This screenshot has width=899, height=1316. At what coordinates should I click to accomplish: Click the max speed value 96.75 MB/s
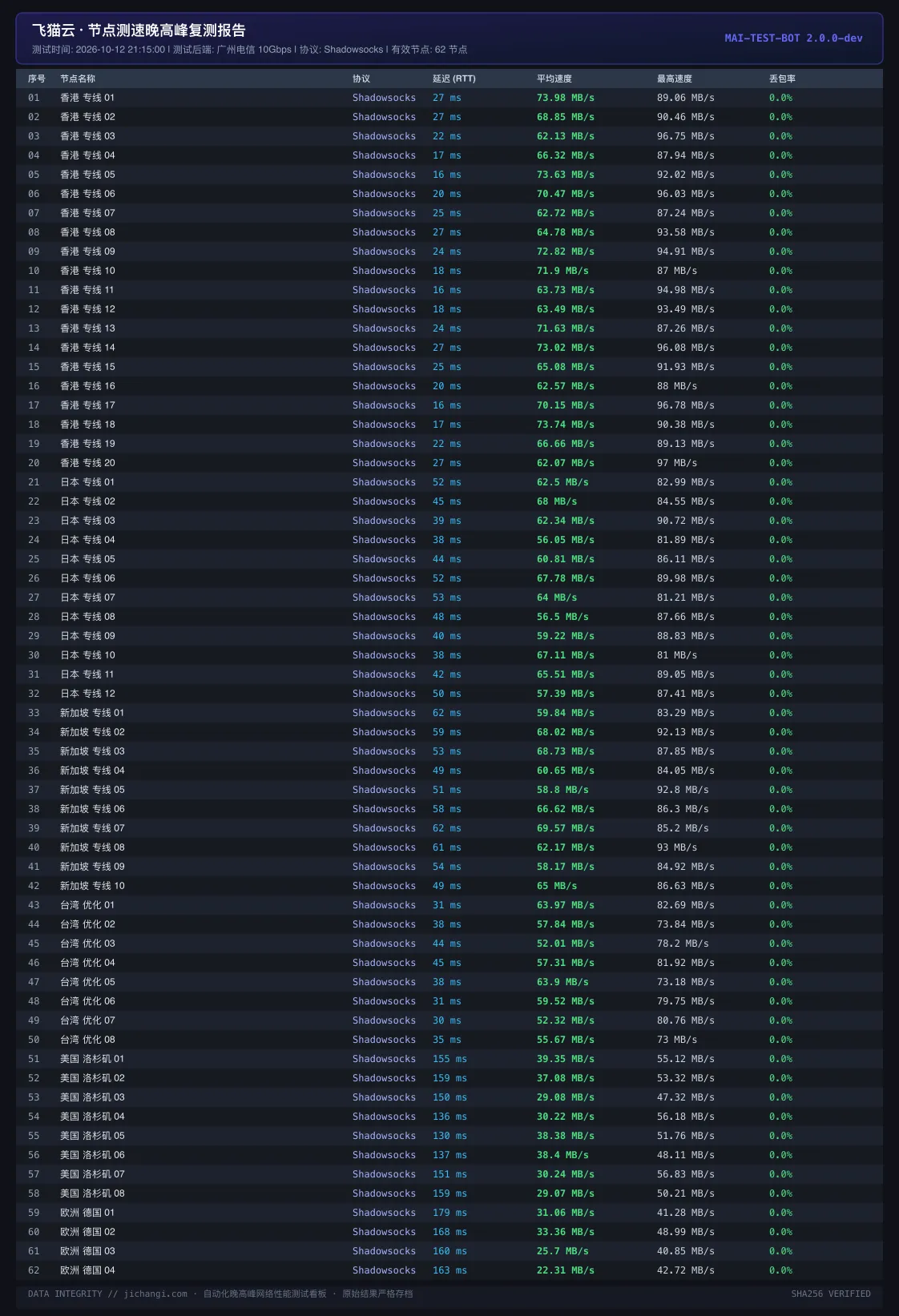(686, 136)
